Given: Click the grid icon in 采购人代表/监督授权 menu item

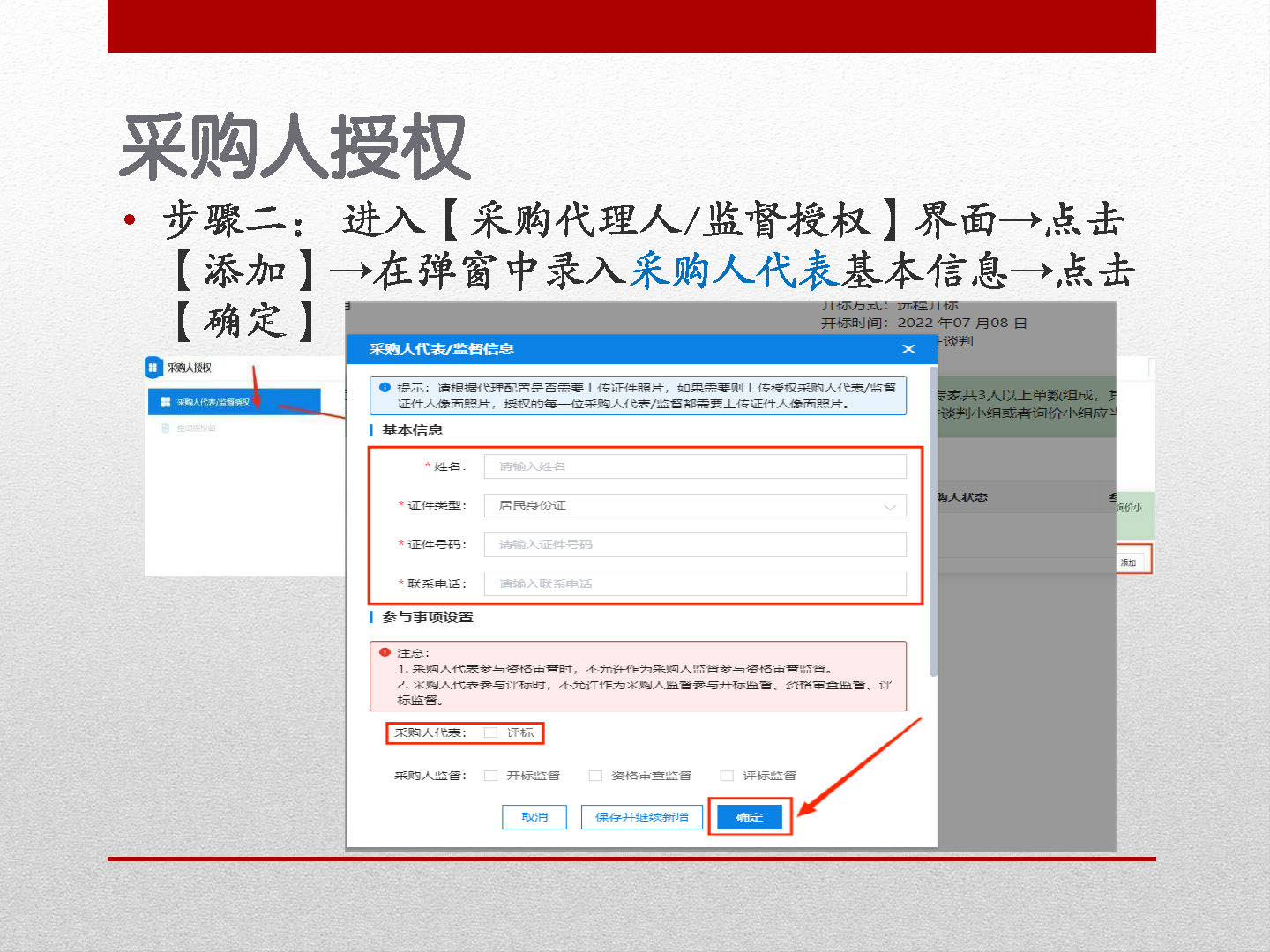Looking at the screenshot, I should point(165,402).
